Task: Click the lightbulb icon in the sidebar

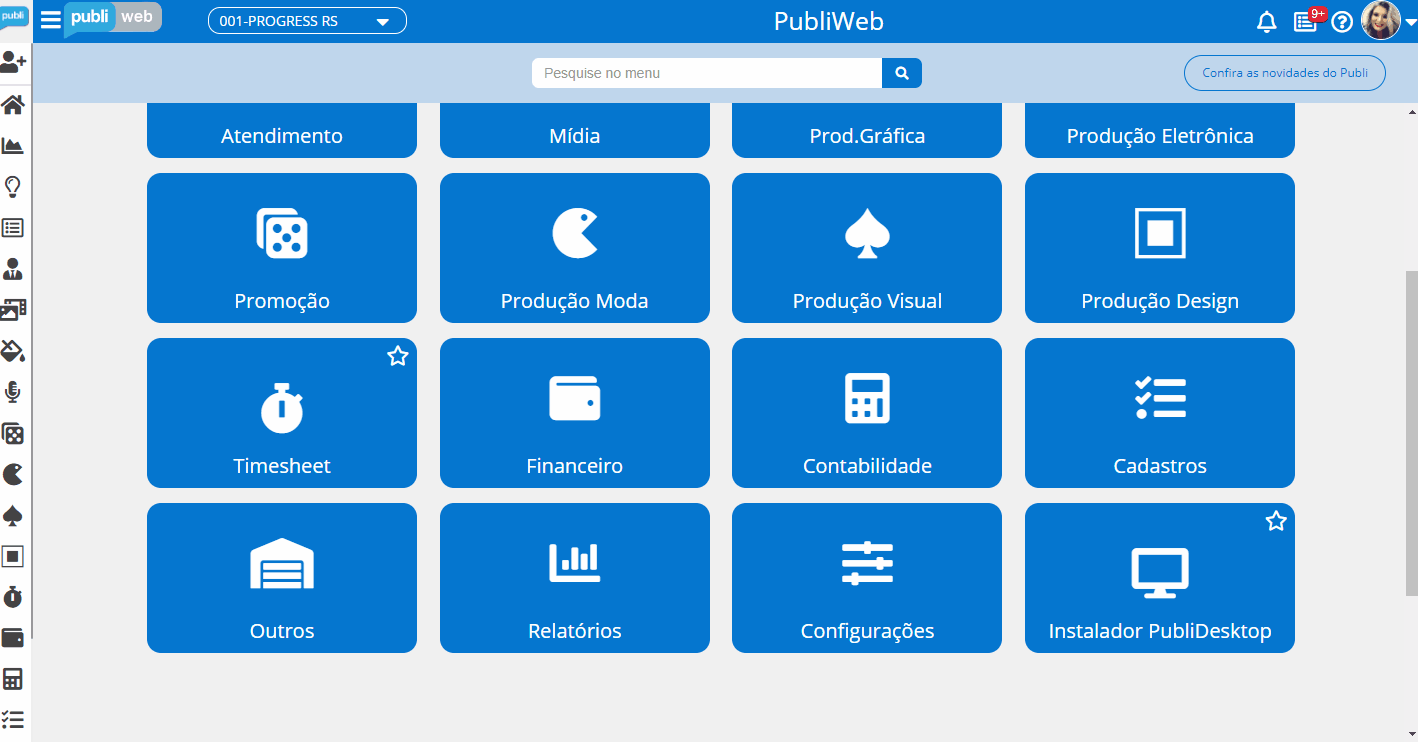Action: coord(13,187)
